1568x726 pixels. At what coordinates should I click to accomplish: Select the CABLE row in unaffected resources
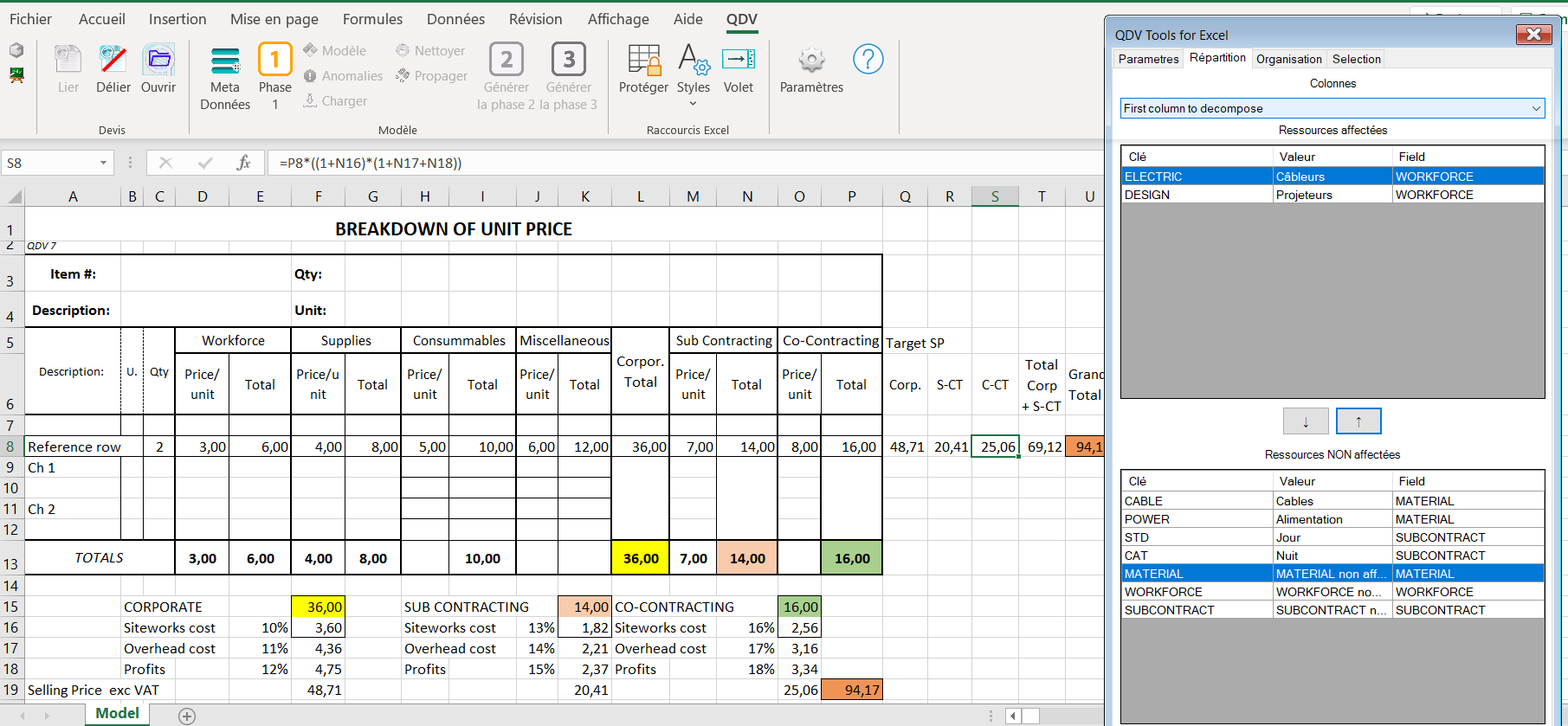1332,501
